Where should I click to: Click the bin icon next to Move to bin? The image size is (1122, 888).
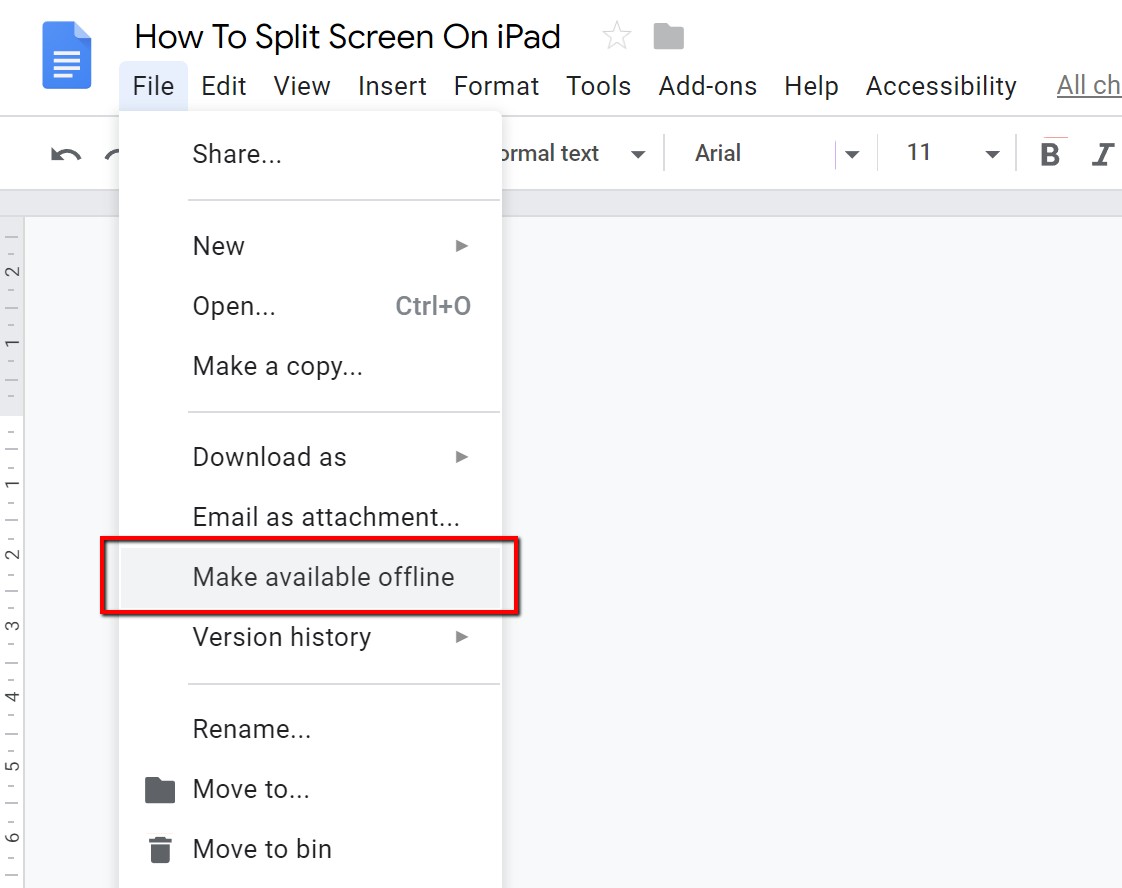(160, 849)
